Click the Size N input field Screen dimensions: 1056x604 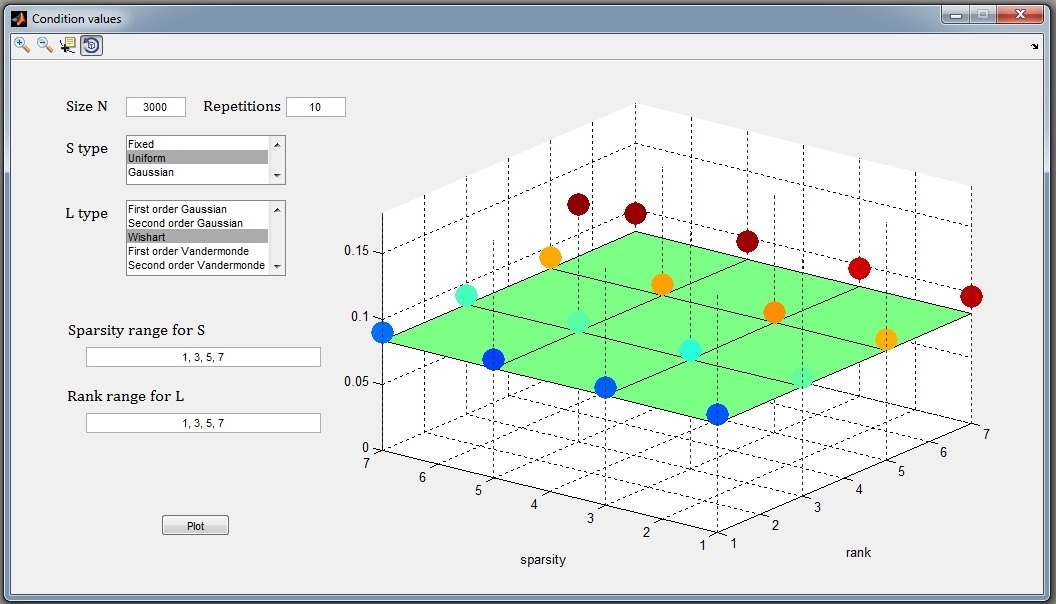click(x=156, y=107)
